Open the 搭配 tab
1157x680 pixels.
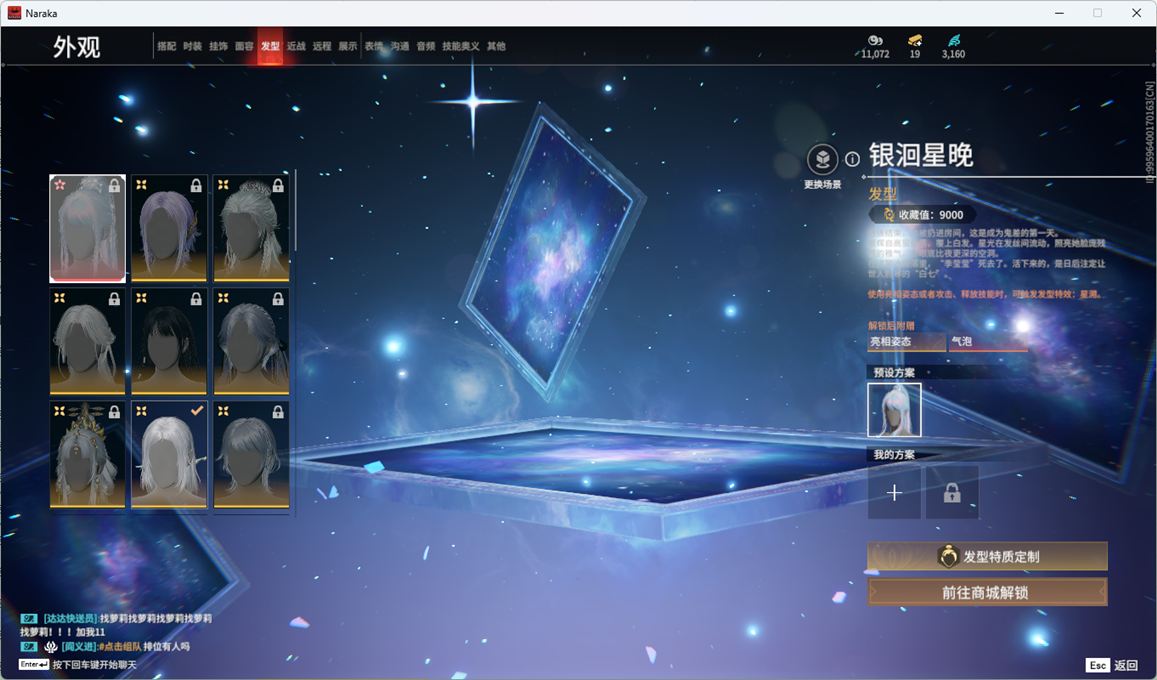pyautogui.click(x=166, y=46)
